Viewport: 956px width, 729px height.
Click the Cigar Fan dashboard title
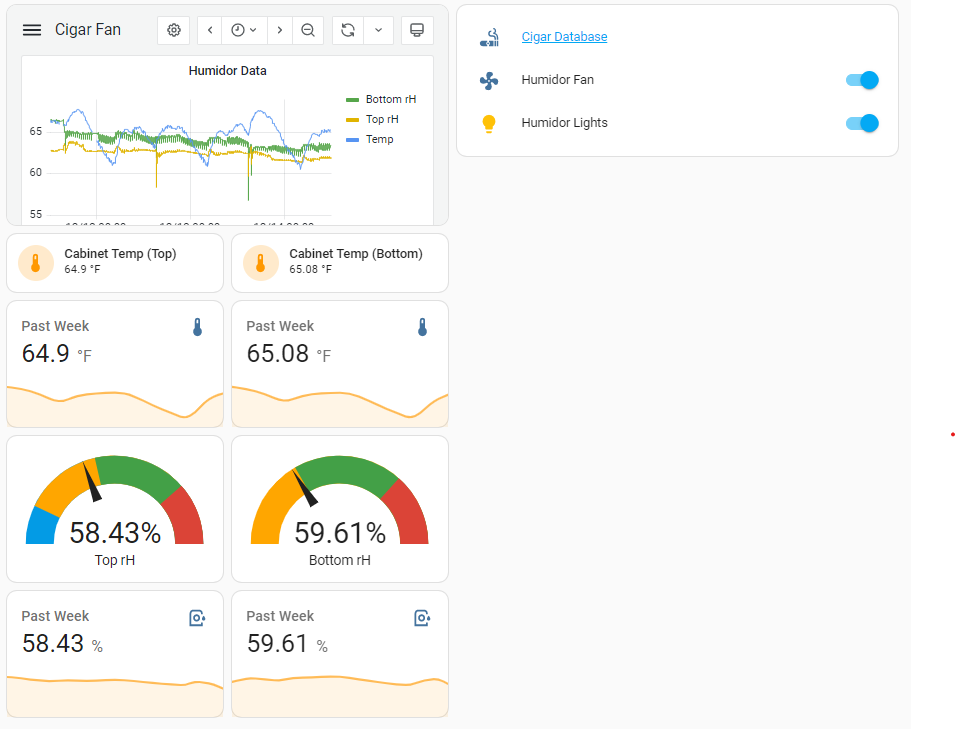[x=88, y=30]
